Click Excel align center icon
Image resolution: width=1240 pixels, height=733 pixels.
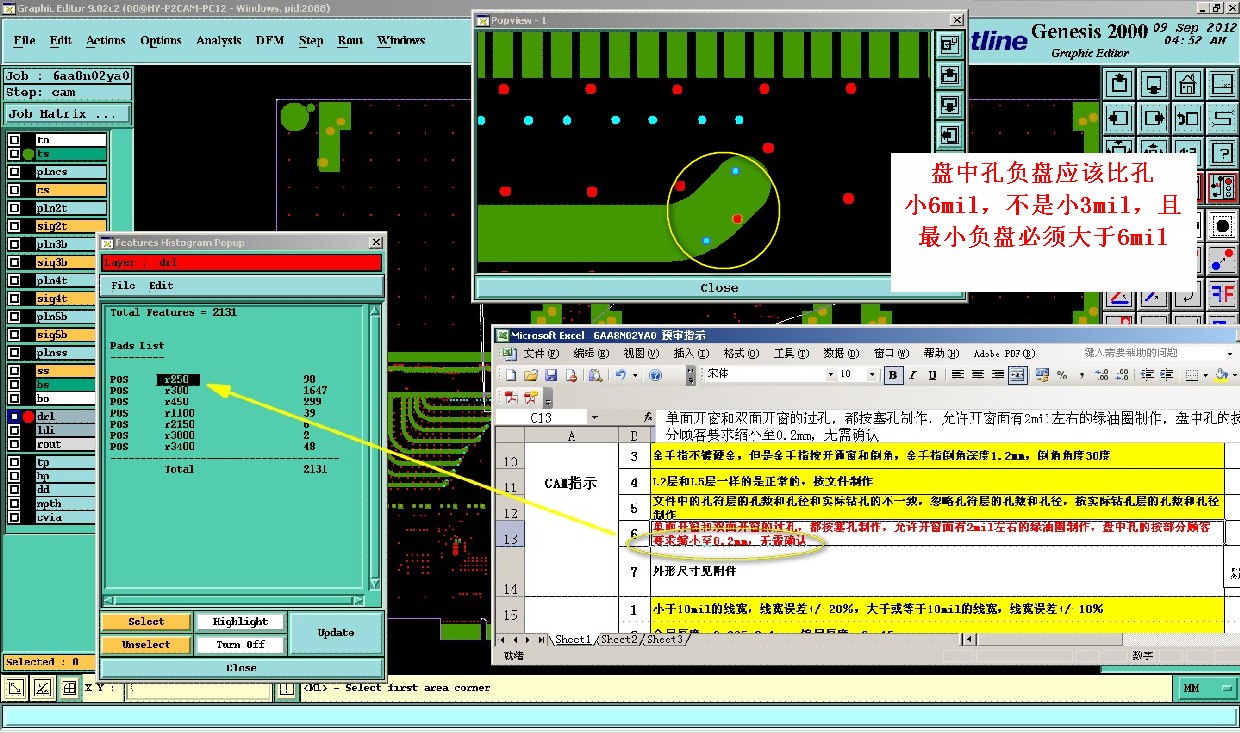coord(978,375)
